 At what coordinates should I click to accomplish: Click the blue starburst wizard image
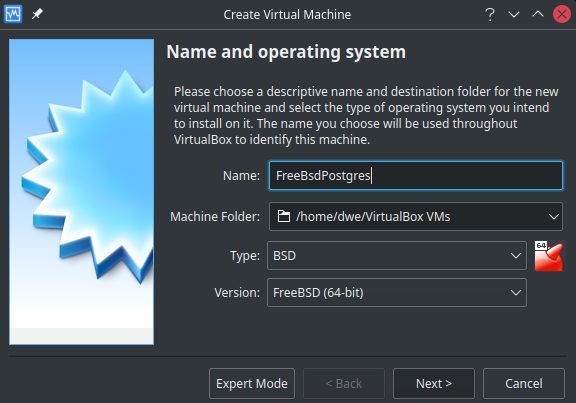click(x=82, y=192)
